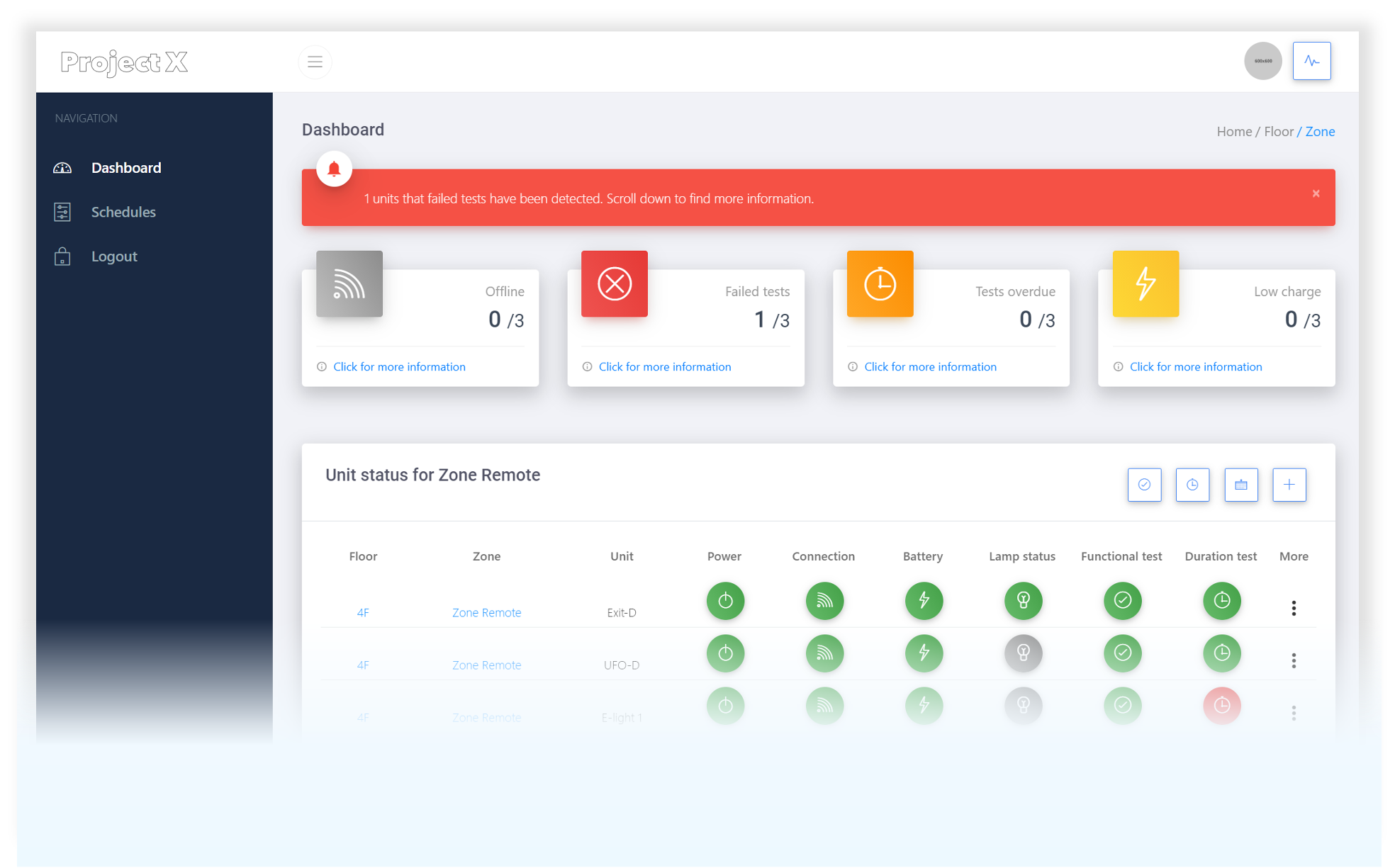Dismiss the red failed tests alert
This screenshot has height=868, width=1395.
1316,193
